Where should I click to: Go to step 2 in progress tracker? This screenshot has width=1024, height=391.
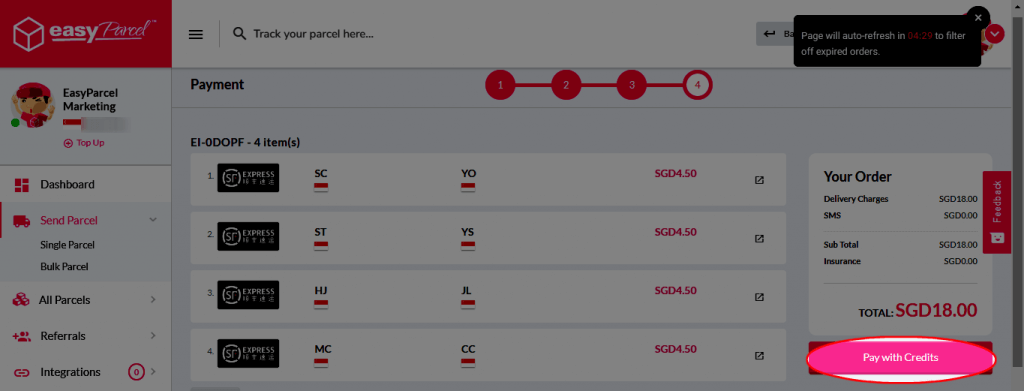[x=566, y=85]
